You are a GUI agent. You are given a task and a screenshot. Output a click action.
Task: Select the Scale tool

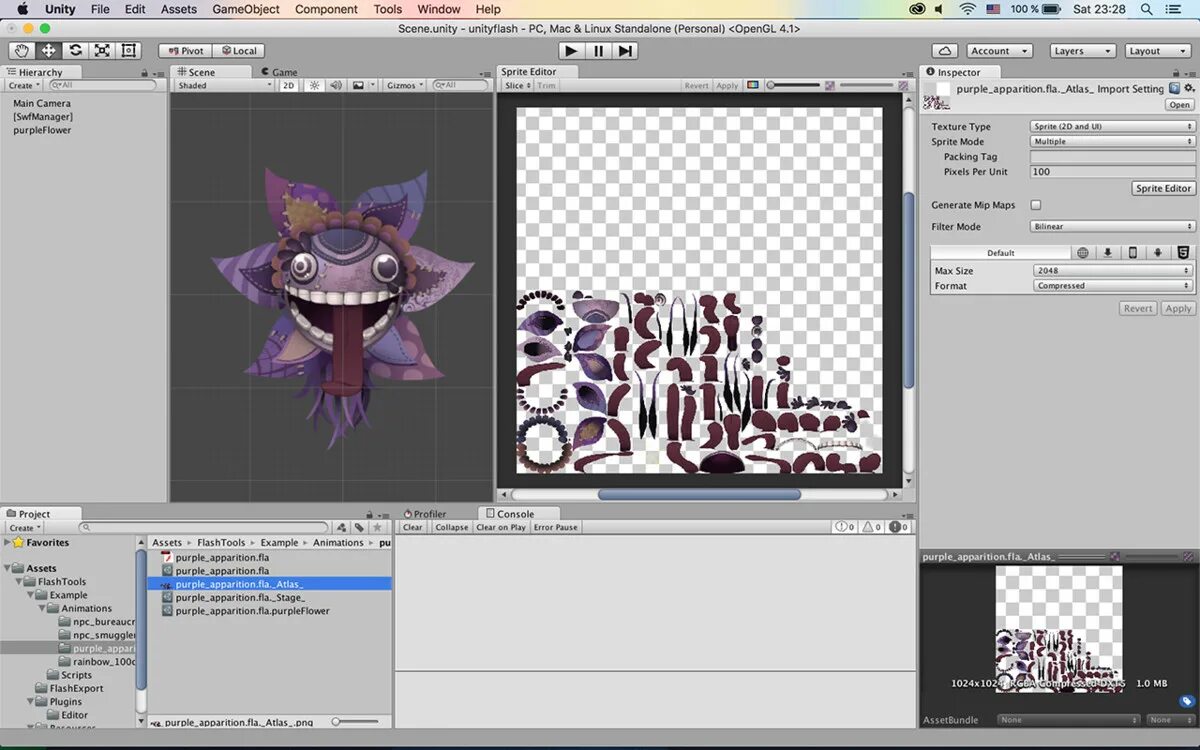(x=102, y=50)
